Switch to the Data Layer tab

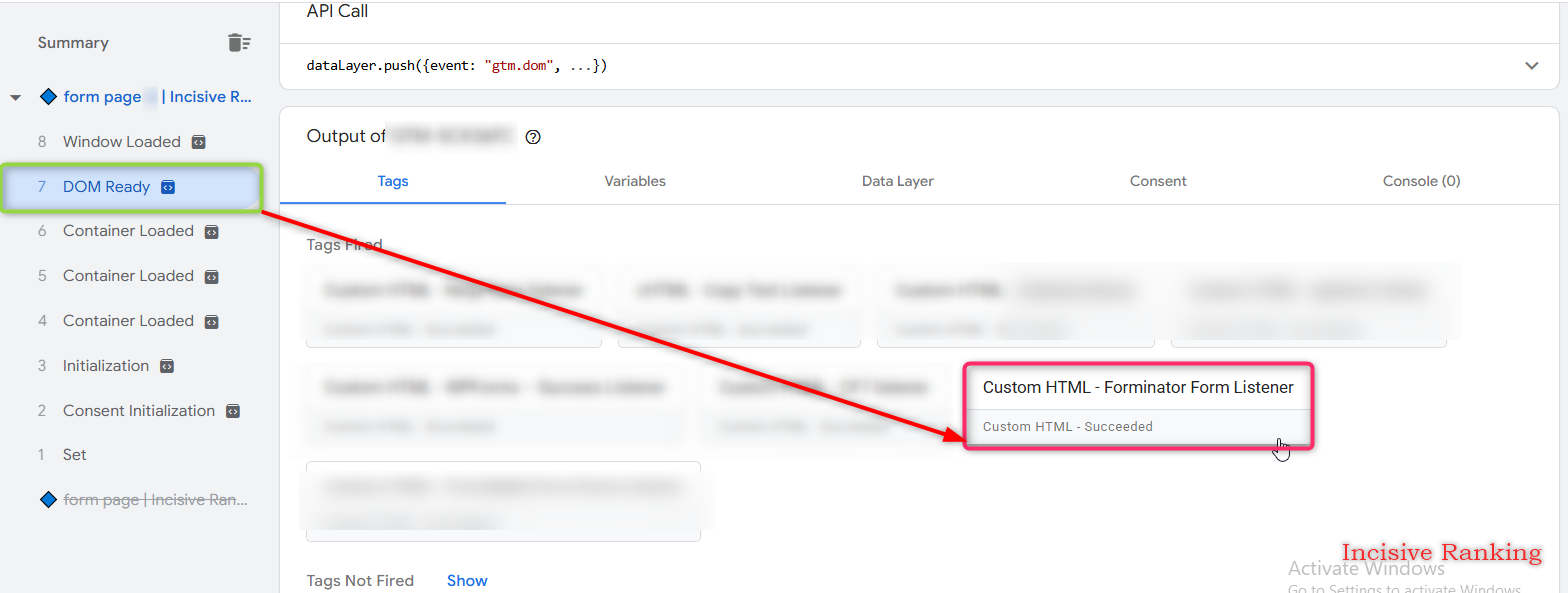pos(898,181)
